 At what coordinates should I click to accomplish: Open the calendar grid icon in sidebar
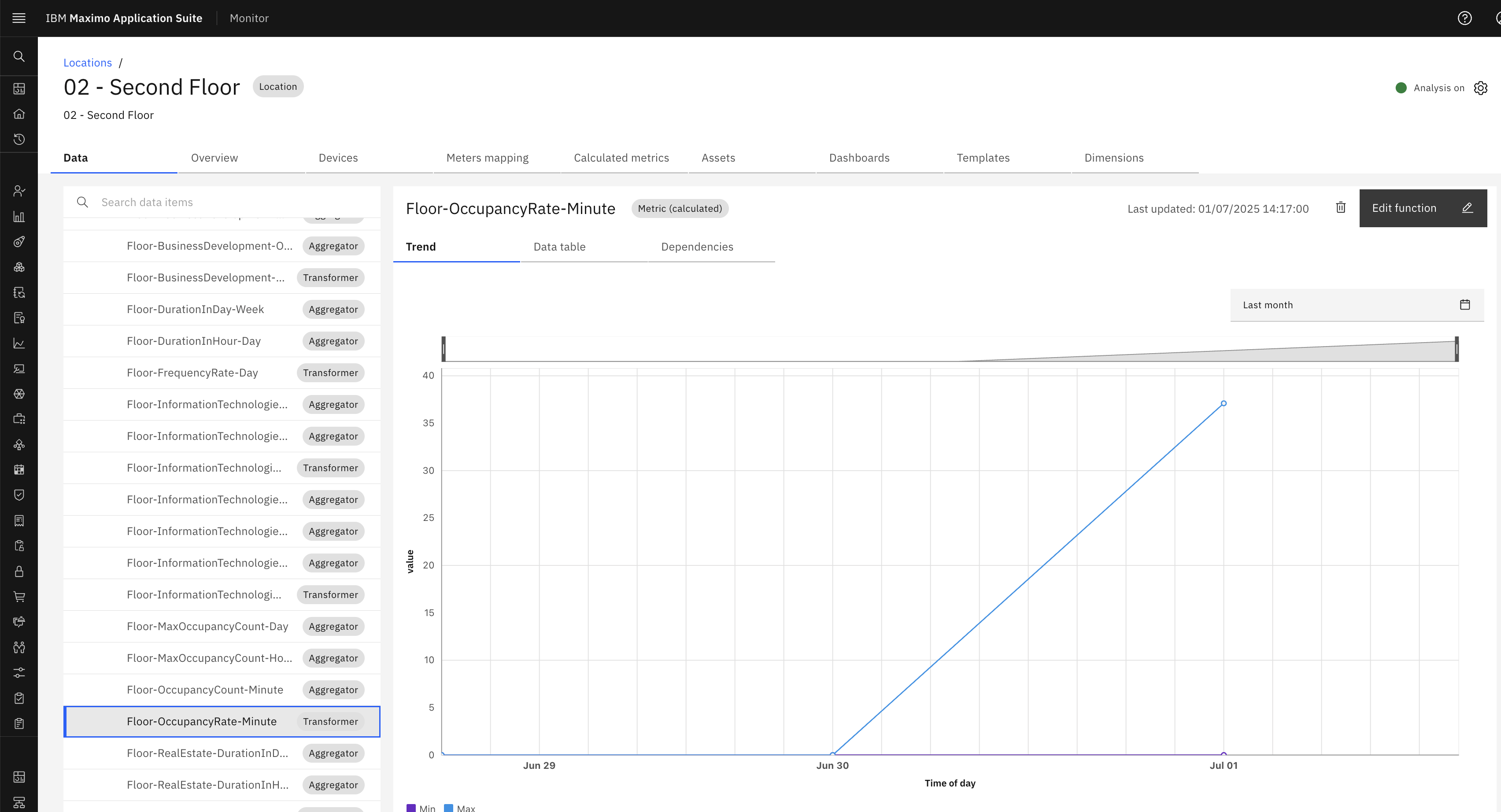[18, 469]
